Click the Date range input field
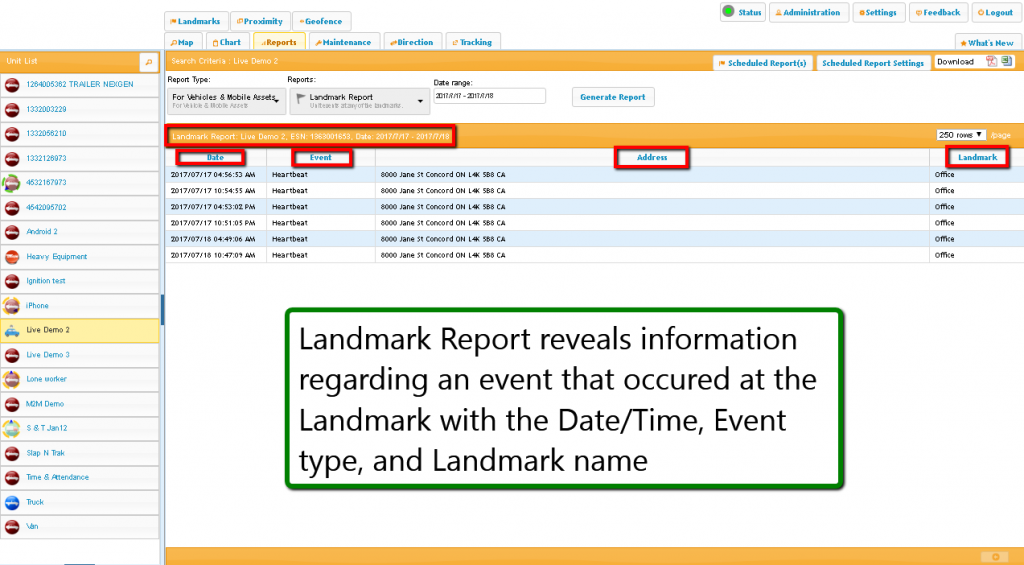Image resolution: width=1024 pixels, height=565 pixels. click(489, 96)
